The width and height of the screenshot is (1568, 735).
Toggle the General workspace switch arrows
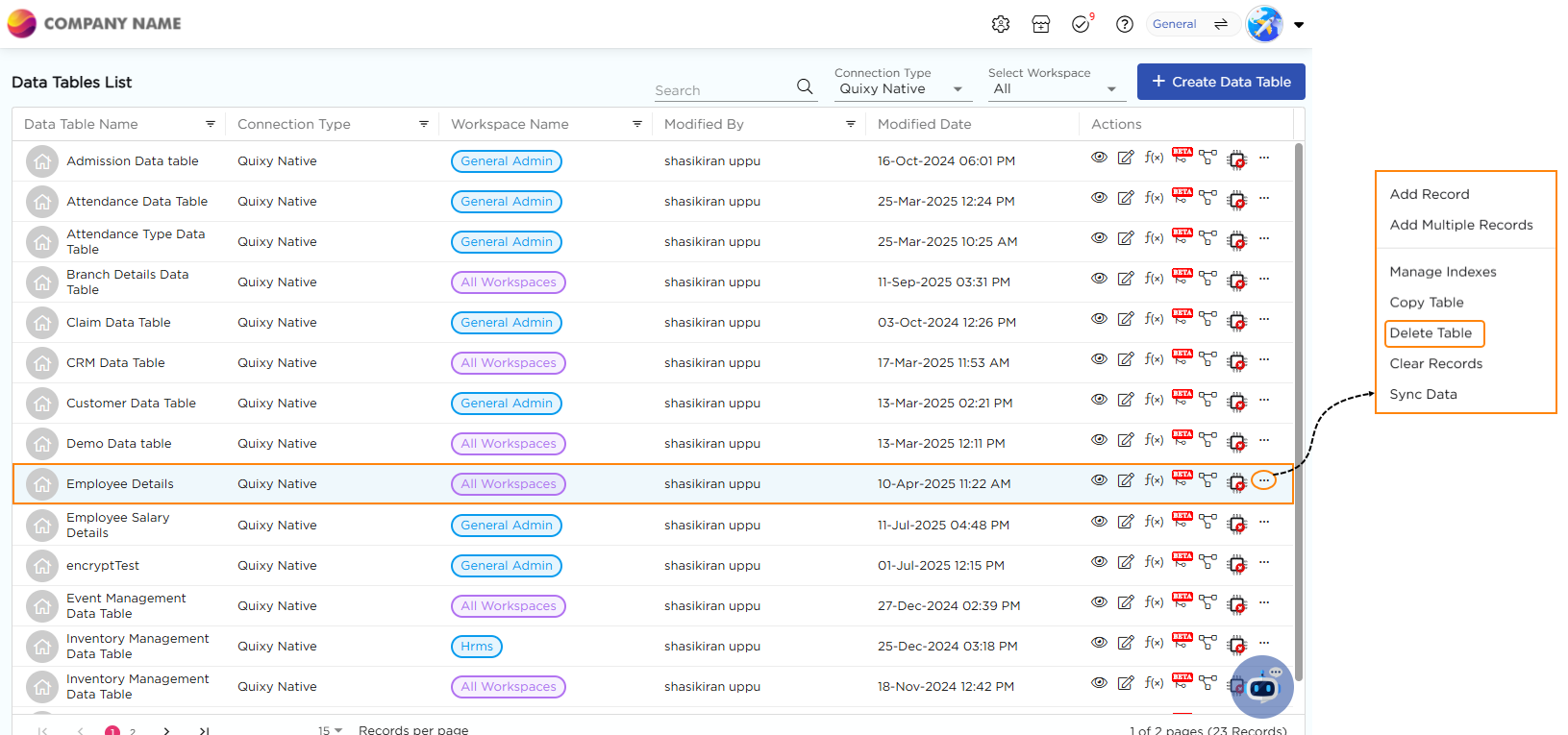tap(1221, 24)
